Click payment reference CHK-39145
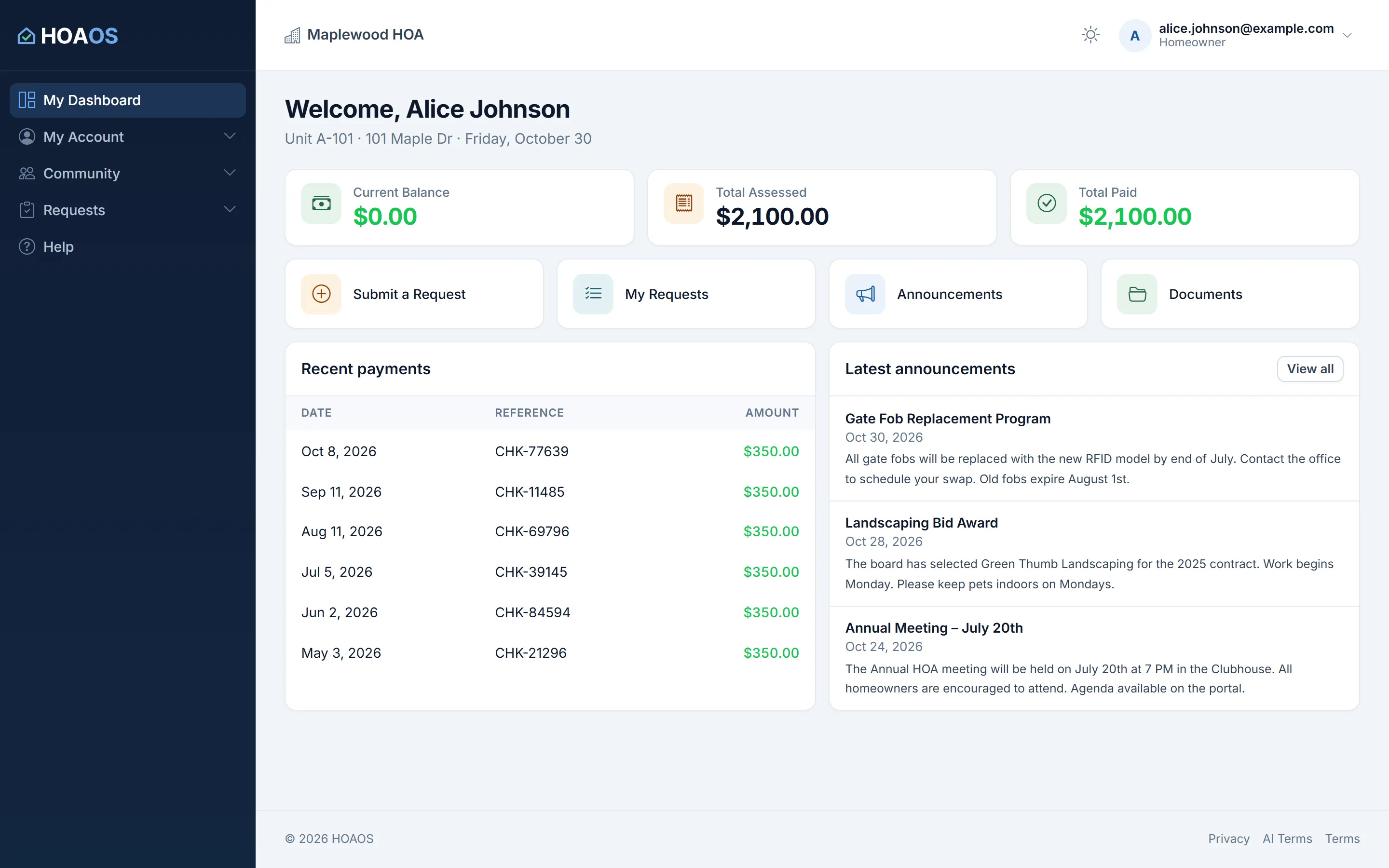1389x868 pixels. click(x=531, y=572)
